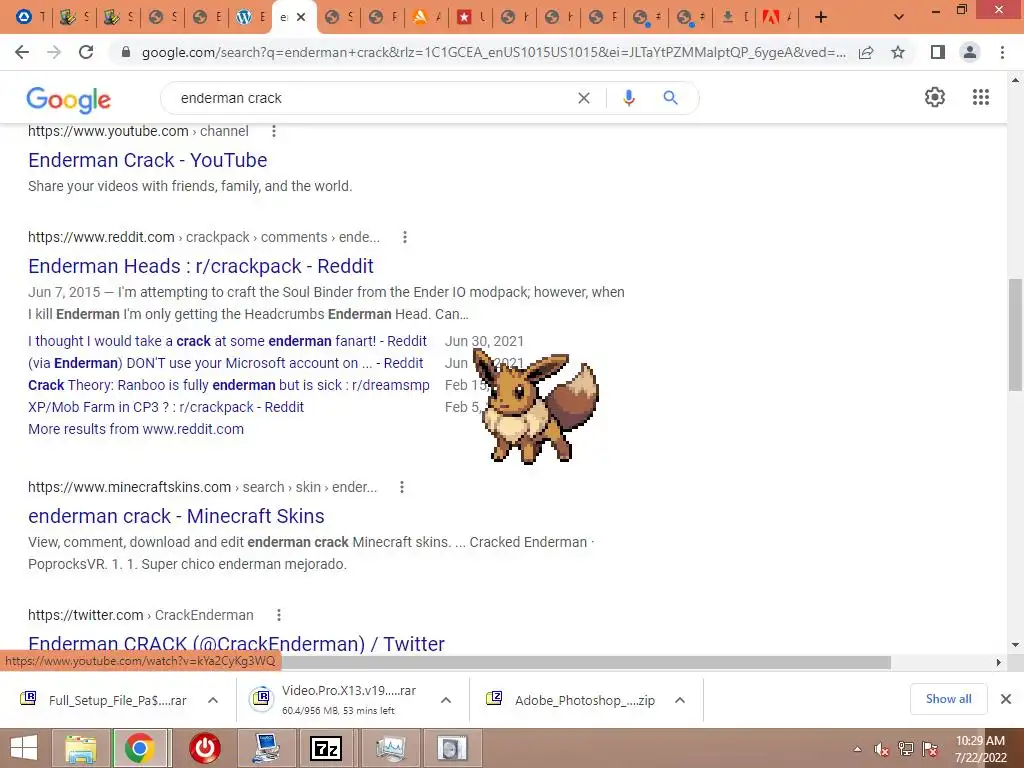Open the Microsoft account warning Reddit sublink
This screenshot has height=768, width=1024.
[225, 363]
